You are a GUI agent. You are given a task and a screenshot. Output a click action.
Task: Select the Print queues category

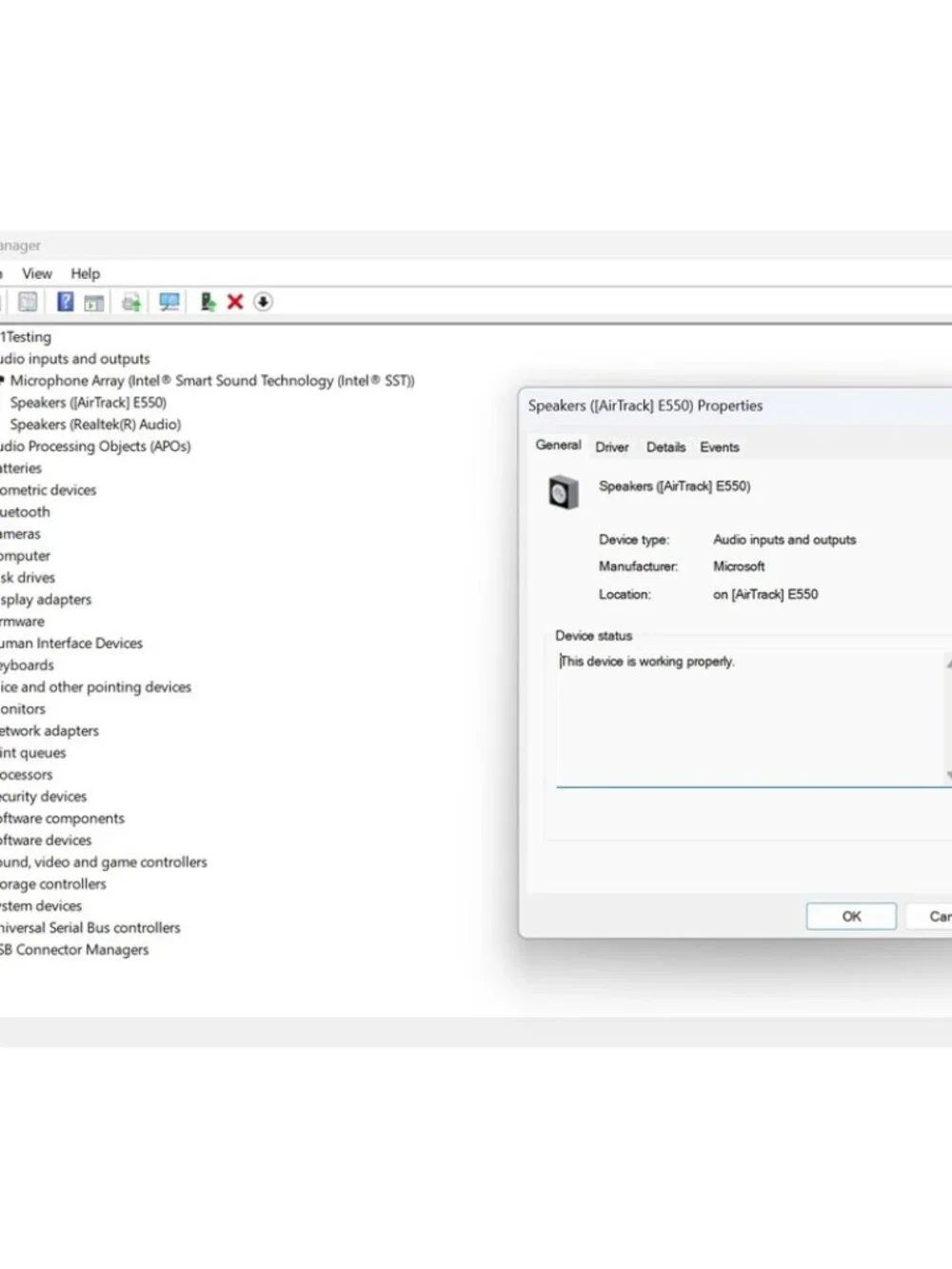pyautogui.click(x=33, y=753)
